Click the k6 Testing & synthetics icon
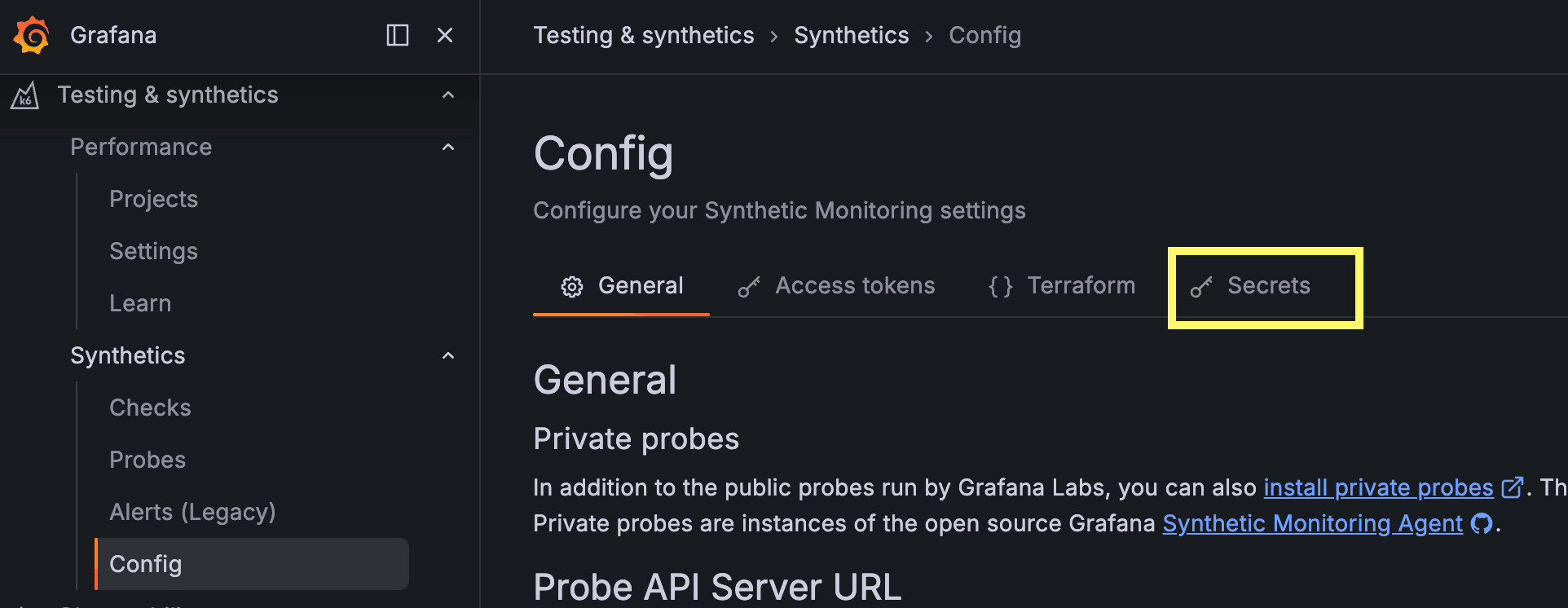 (x=24, y=95)
